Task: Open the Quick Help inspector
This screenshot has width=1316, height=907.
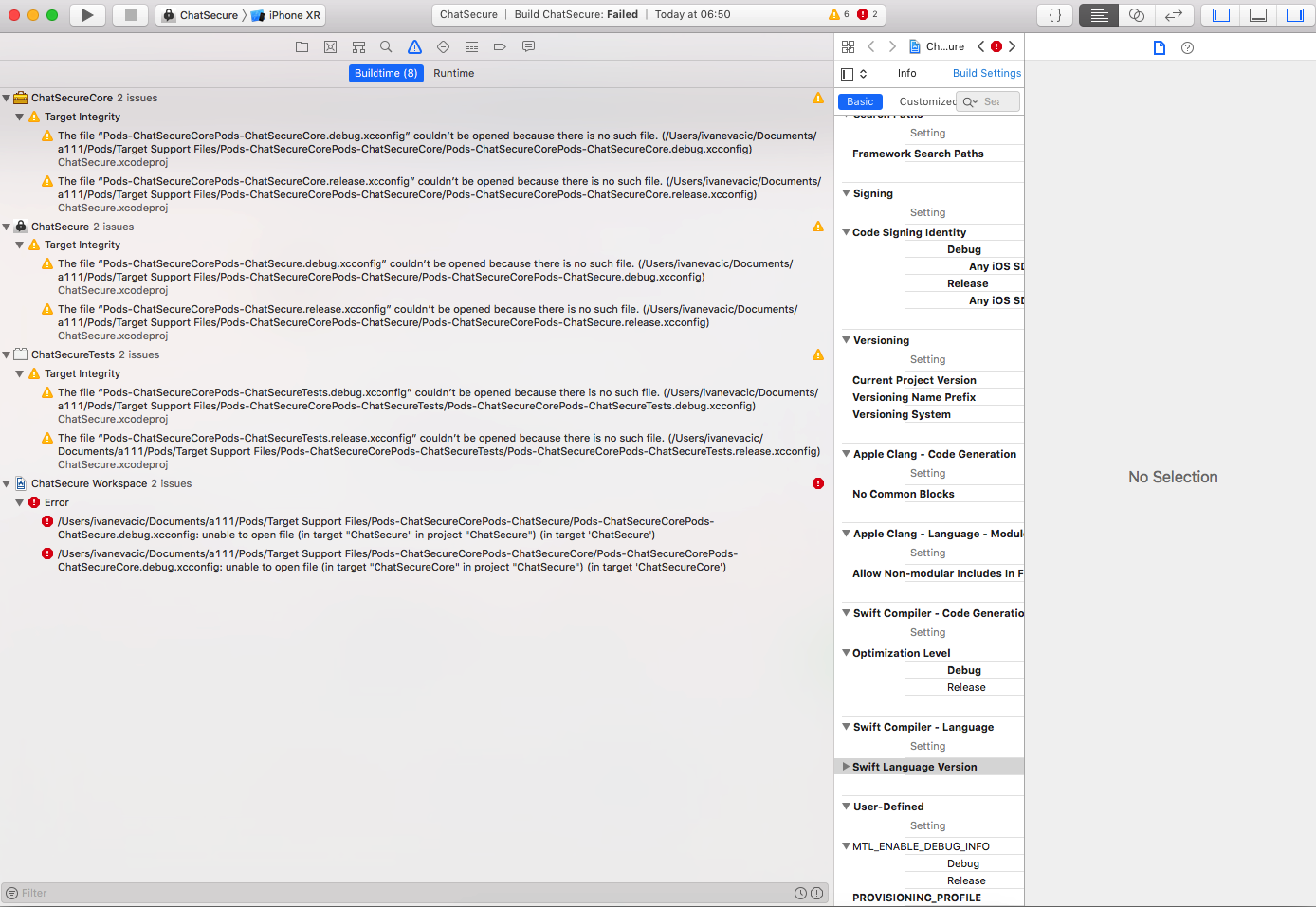Action: (x=1187, y=46)
